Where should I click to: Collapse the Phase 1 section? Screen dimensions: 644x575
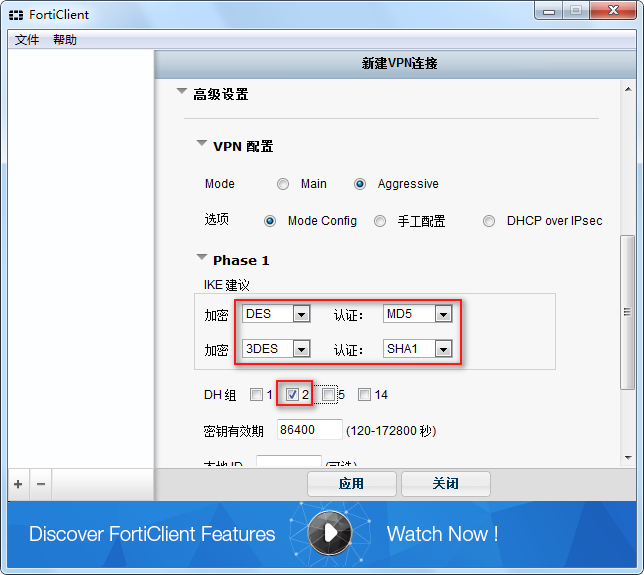point(202,257)
